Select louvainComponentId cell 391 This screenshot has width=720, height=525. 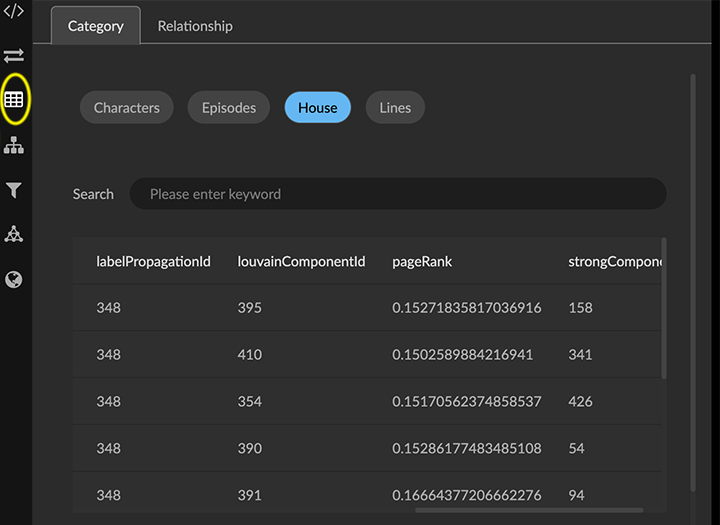249,495
